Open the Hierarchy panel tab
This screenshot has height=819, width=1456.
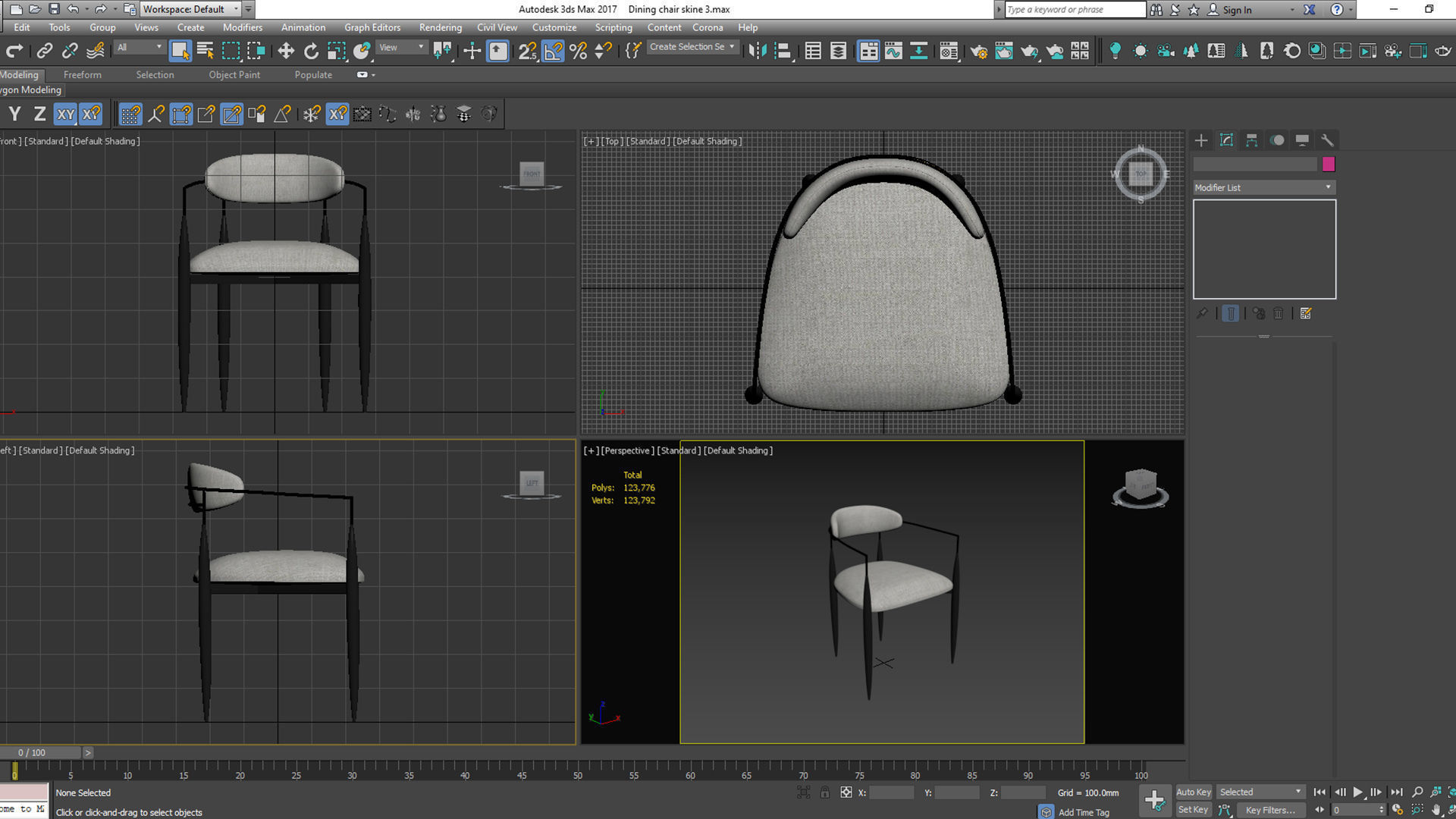[x=1252, y=140]
